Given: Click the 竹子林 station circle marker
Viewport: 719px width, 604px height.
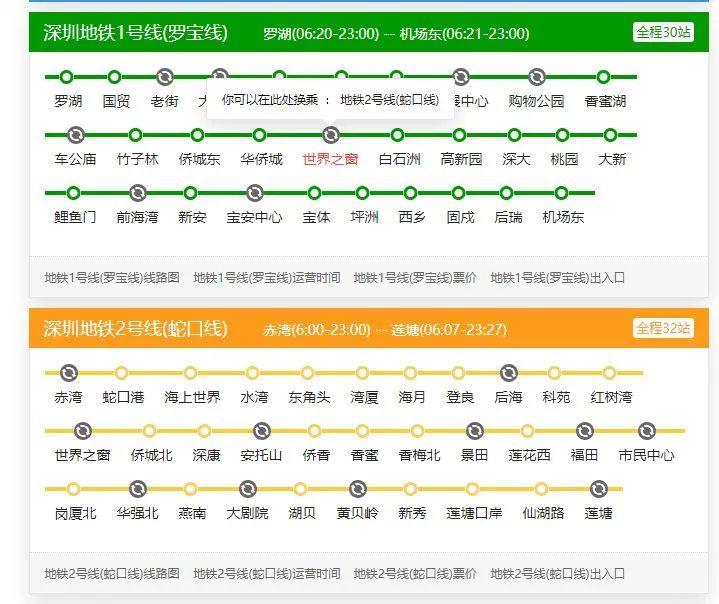Looking at the screenshot, I should click(135, 135).
